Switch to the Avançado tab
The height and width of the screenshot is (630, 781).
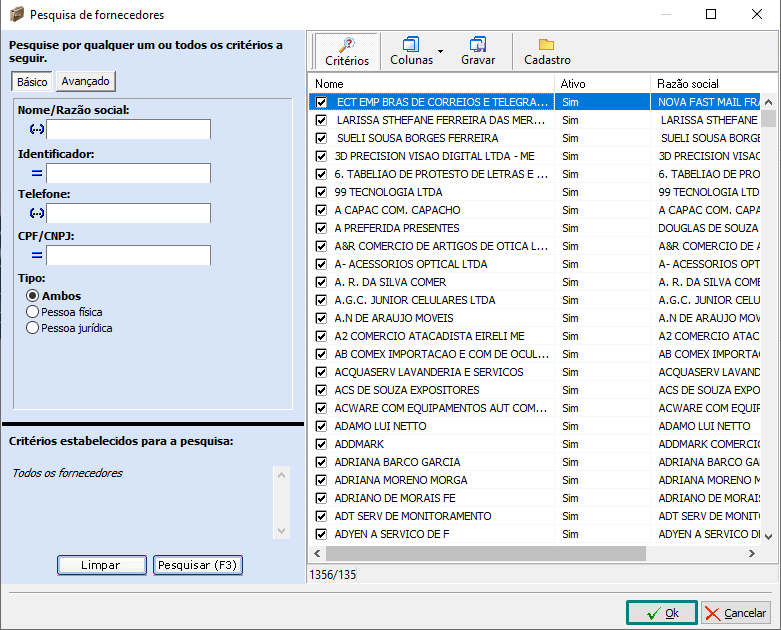pos(85,81)
